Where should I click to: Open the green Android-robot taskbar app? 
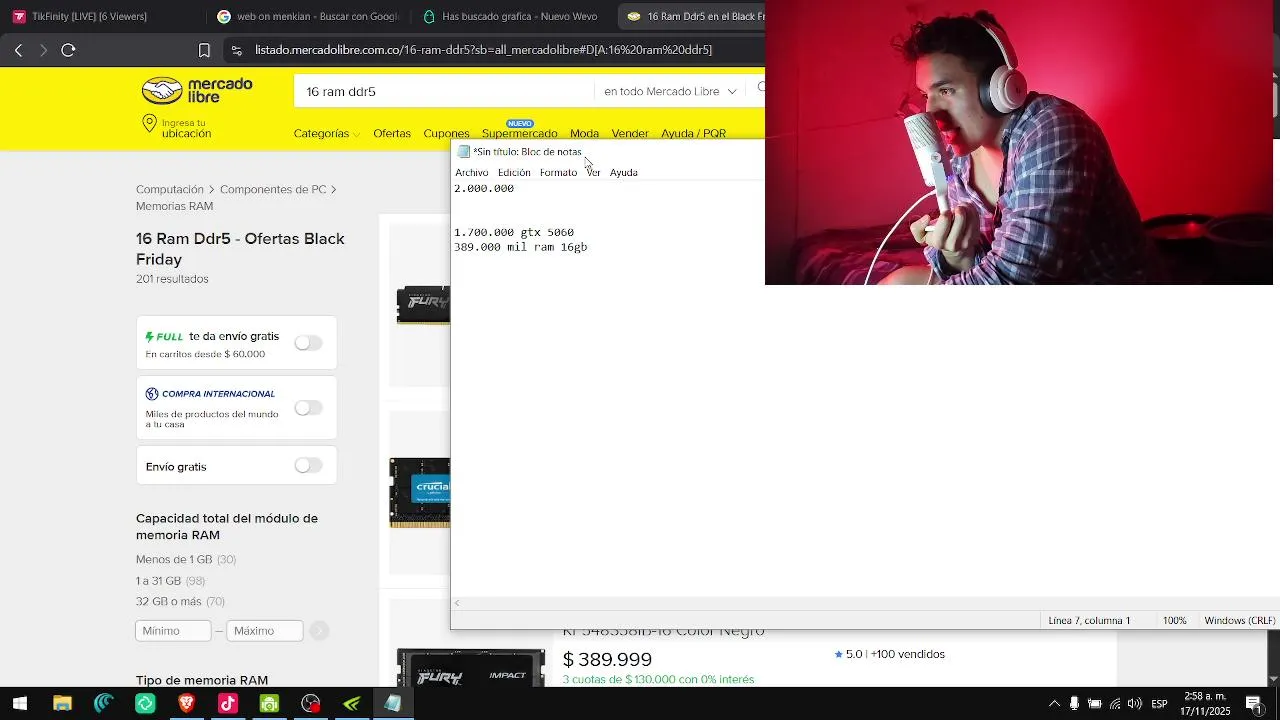(x=269, y=704)
